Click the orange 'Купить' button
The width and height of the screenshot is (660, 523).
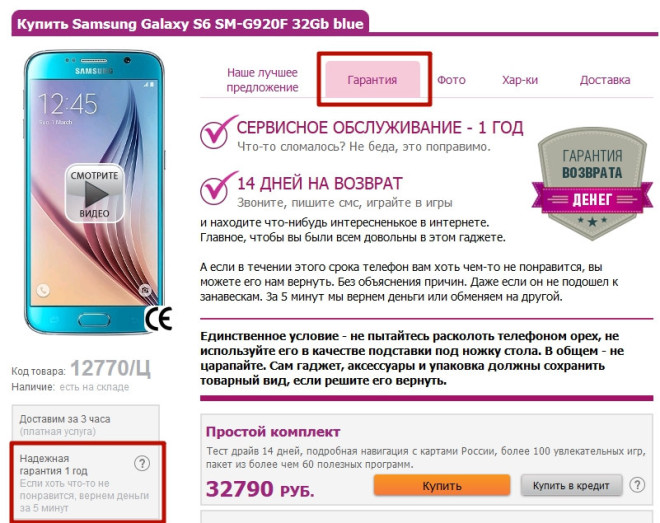click(442, 486)
